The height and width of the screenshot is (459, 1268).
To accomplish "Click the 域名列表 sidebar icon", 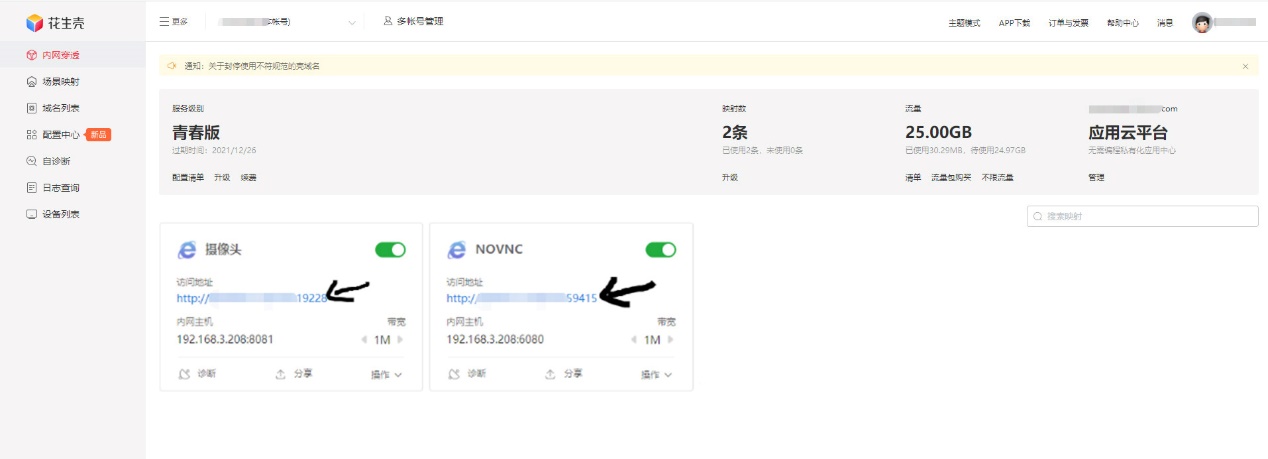I will pos(32,108).
